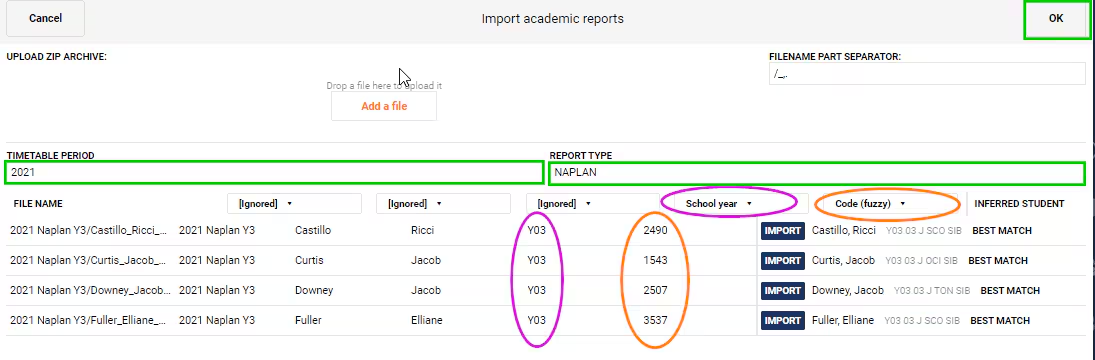Click the first name cell Elliane
The image size is (1095, 360).
426,321
